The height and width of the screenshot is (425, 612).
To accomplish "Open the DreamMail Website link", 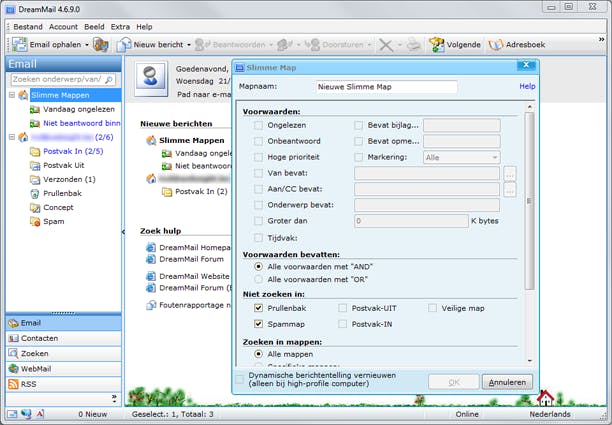I will pyautogui.click(x=194, y=276).
